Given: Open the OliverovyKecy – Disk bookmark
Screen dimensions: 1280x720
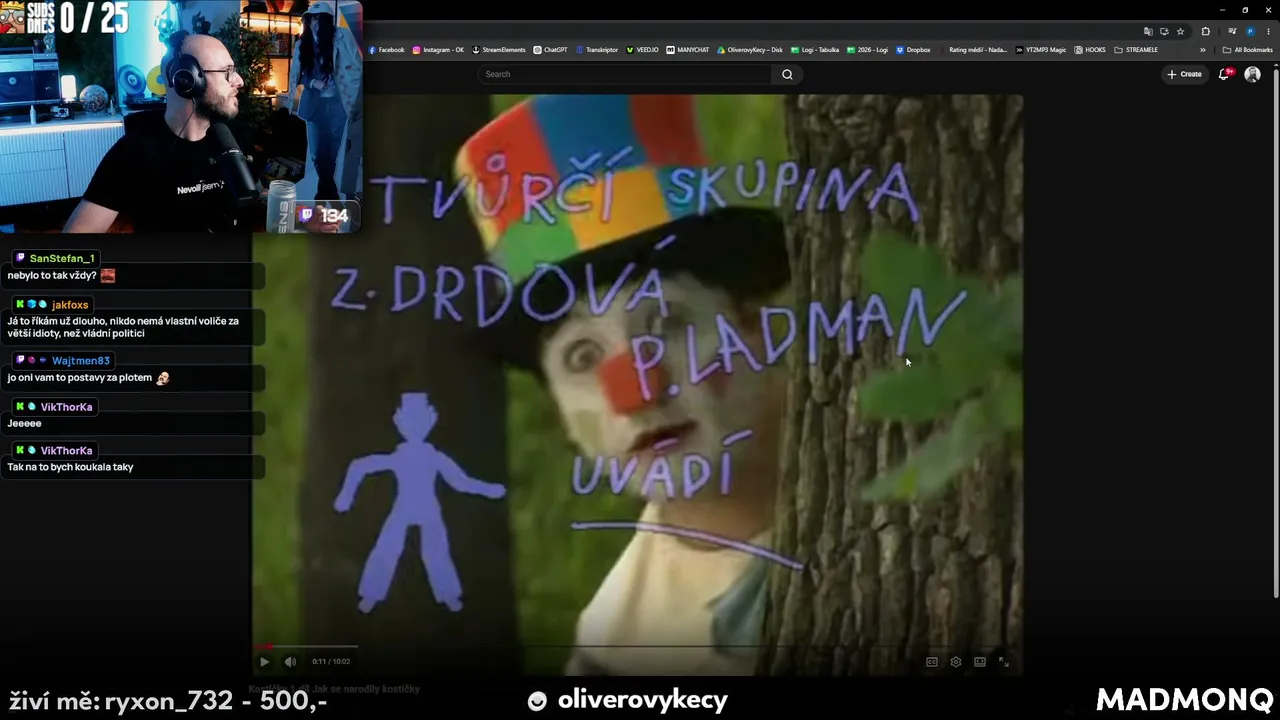Looking at the screenshot, I should 750,50.
